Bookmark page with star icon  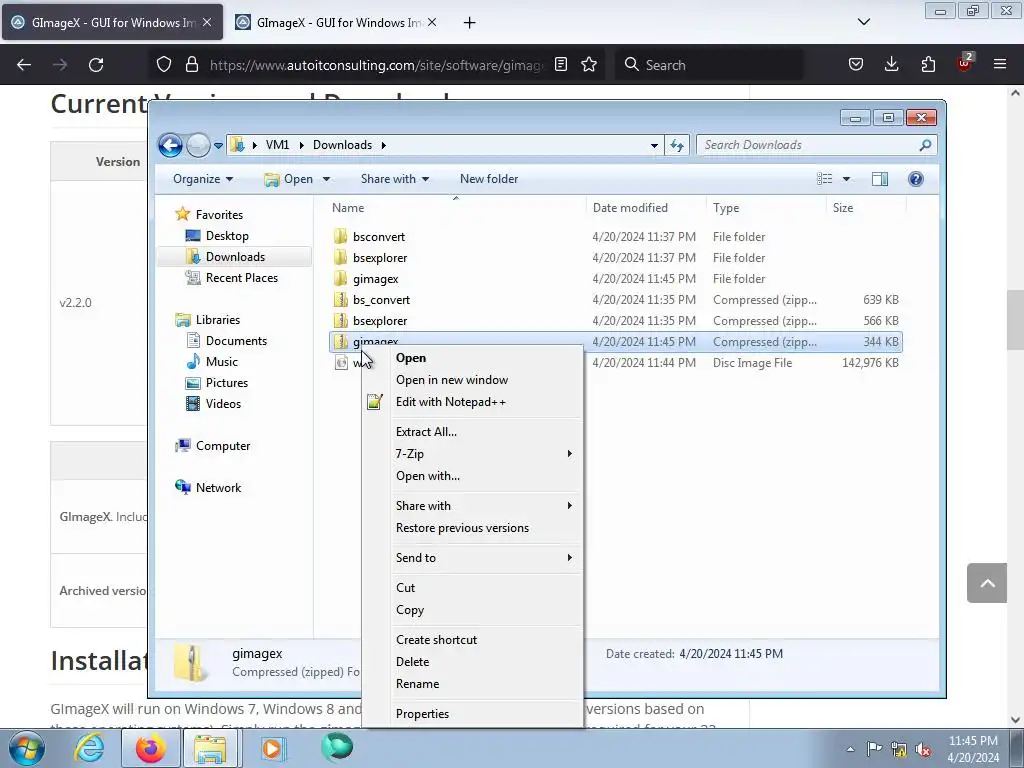coord(589,64)
